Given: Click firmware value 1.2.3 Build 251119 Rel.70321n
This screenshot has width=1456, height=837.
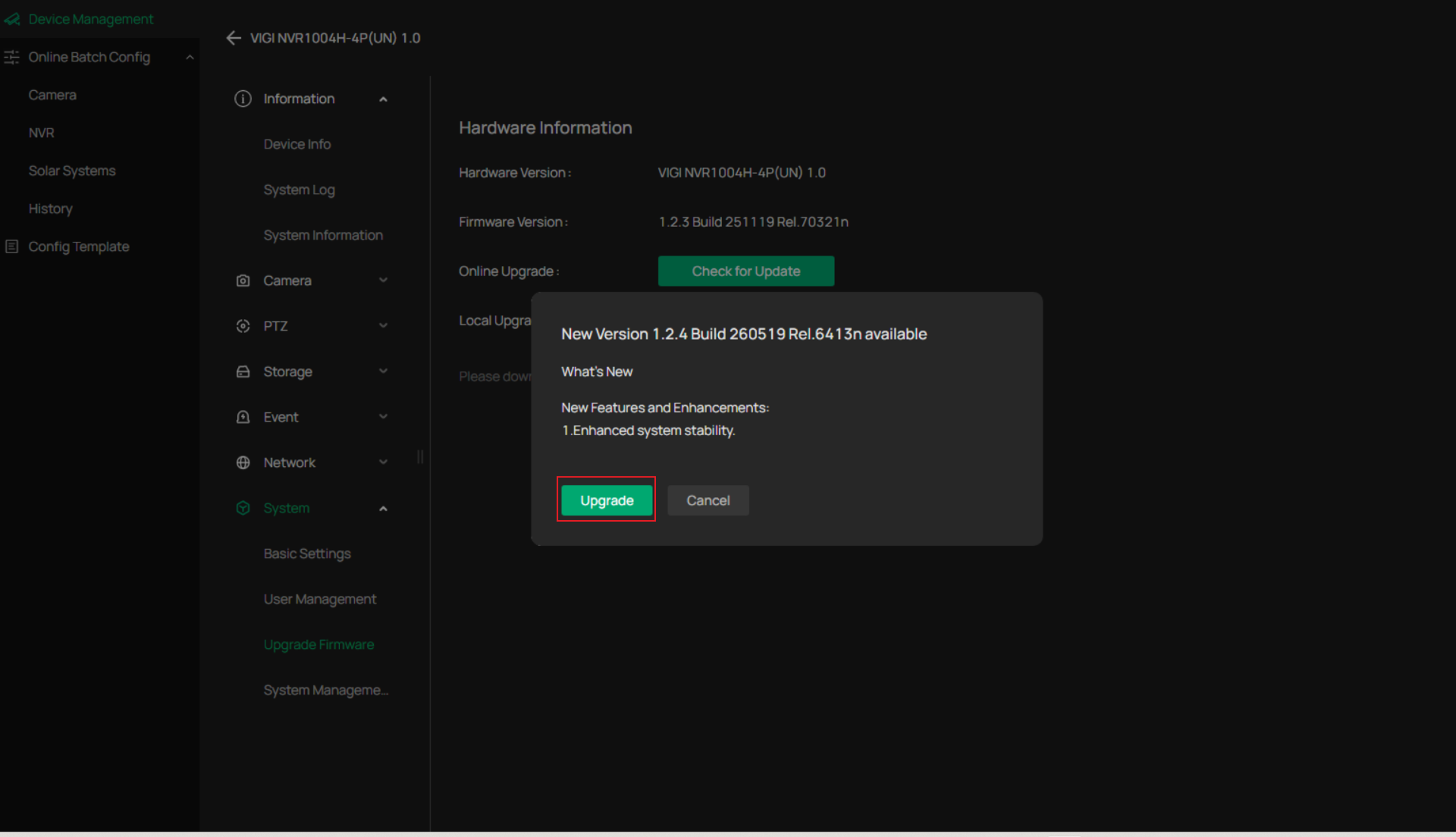Looking at the screenshot, I should pyautogui.click(x=753, y=222).
